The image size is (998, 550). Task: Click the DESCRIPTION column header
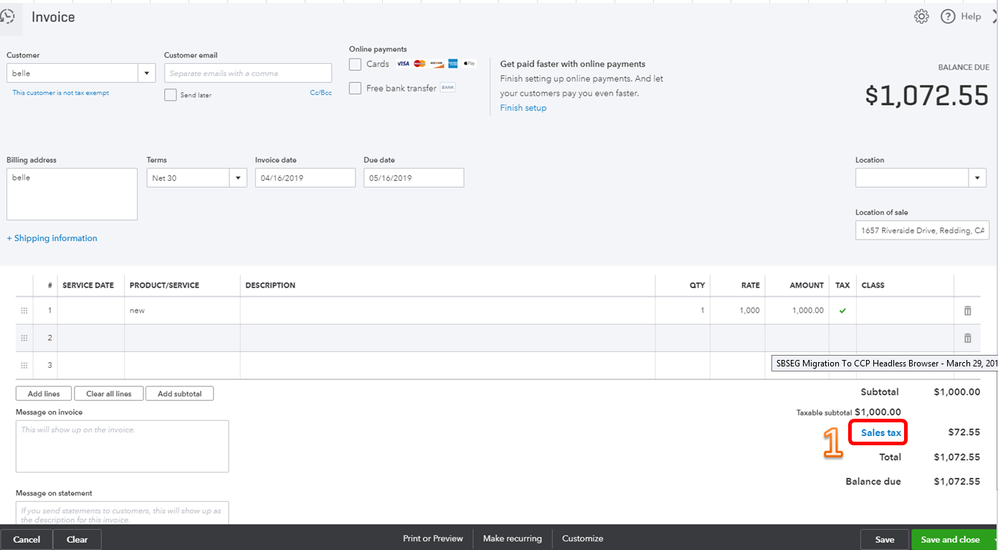tap(271, 285)
